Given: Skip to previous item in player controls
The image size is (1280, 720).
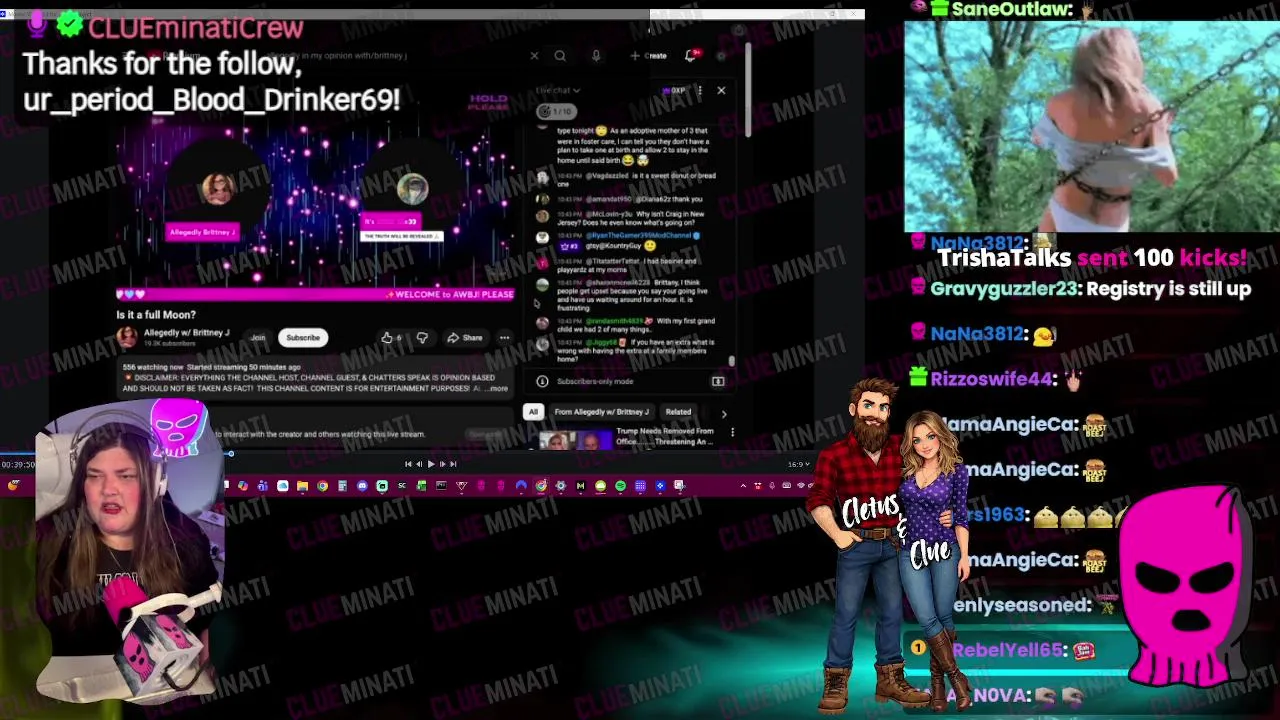Looking at the screenshot, I should click(x=408, y=464).
